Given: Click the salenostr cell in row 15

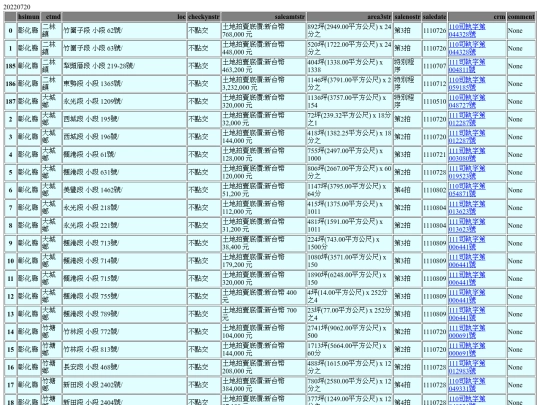Looking at the screenshot, I should click(x=407, y=350).
